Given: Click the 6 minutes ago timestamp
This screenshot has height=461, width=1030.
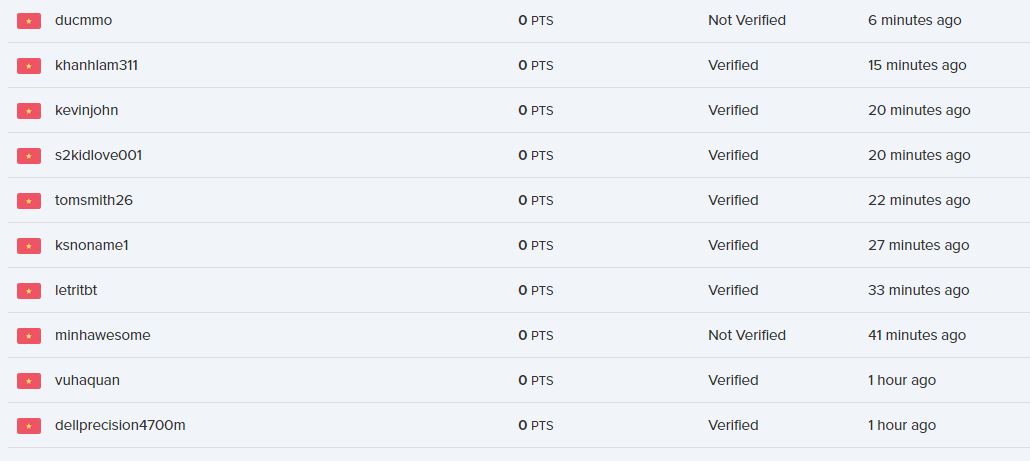Looking at the screenshot, I should tap(914, 20).
